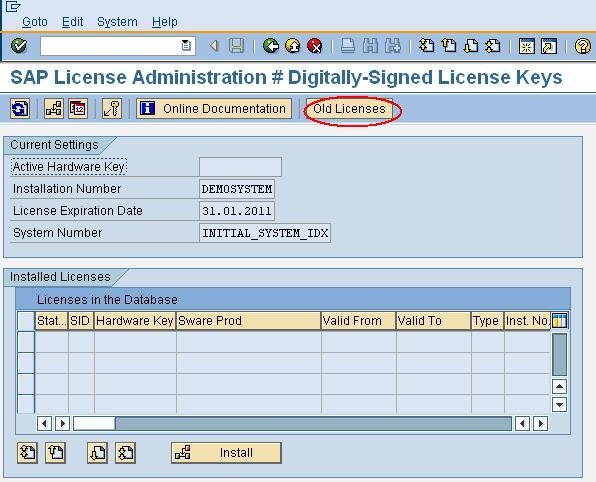Click the yellow Exit arrow icon
The image size is (596, 482).
(x=293, y=46)
